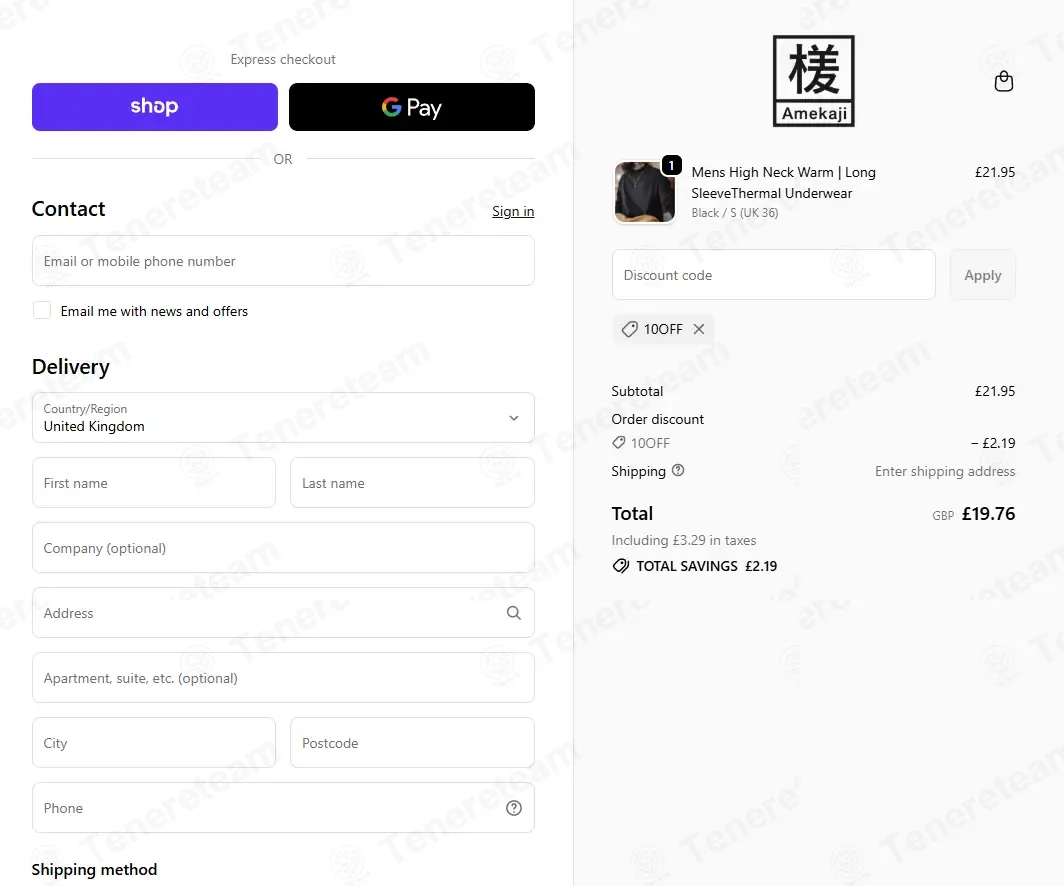Click the quantity badge on product image
This screenshot has height=886, width=1064.
[671, 165]
